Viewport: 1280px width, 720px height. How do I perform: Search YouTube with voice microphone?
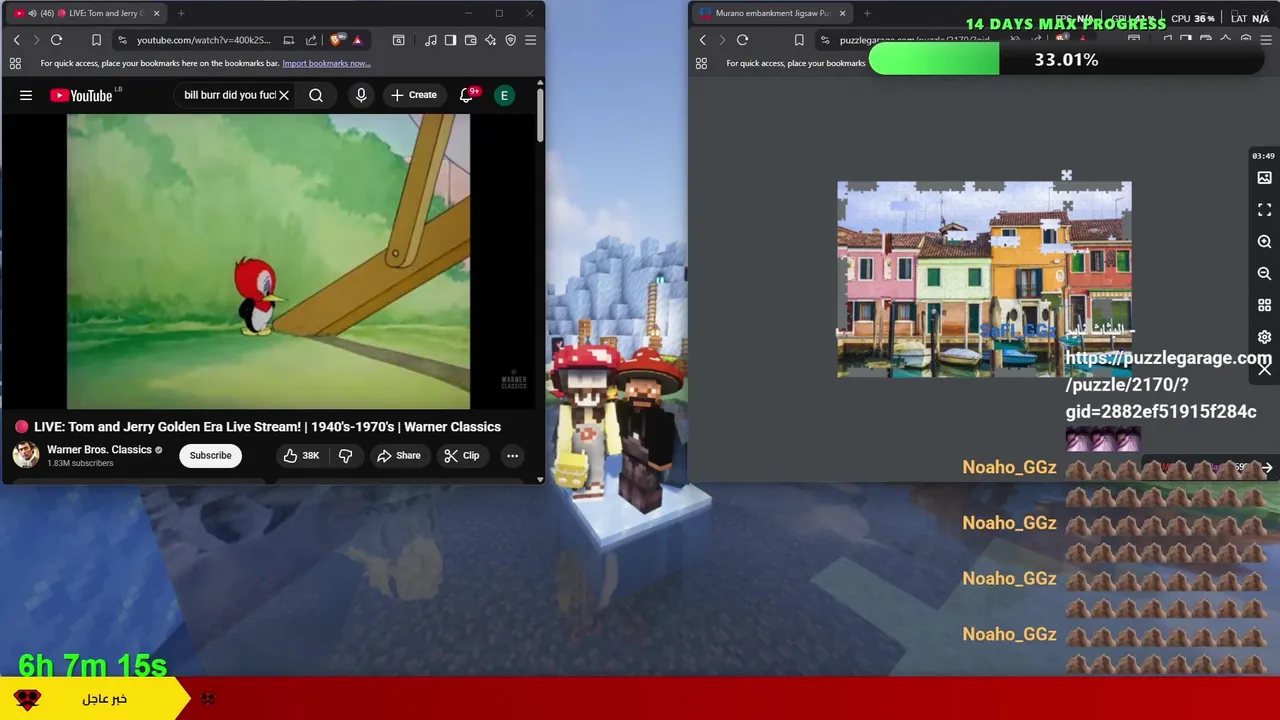point(361,95)
